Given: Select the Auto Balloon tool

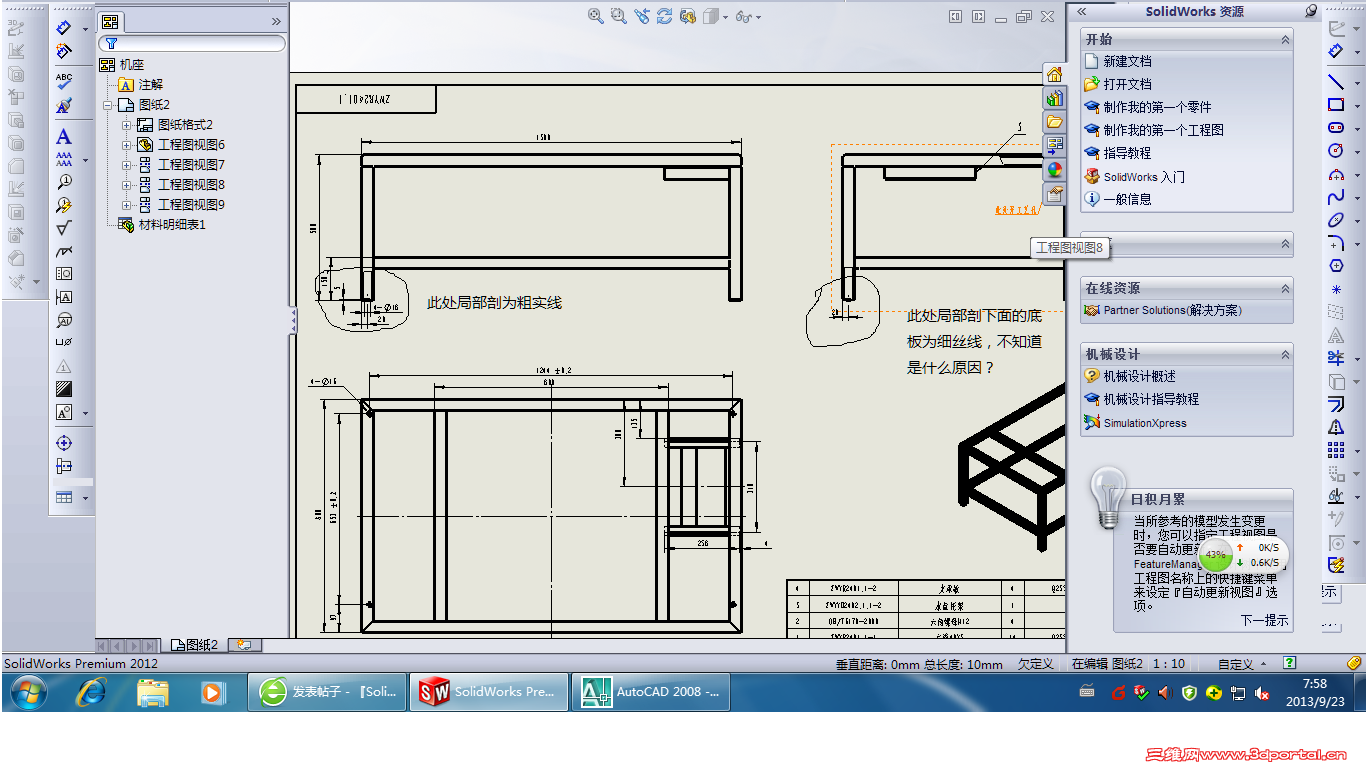Looking at the screenshot, I should point(64,205).
